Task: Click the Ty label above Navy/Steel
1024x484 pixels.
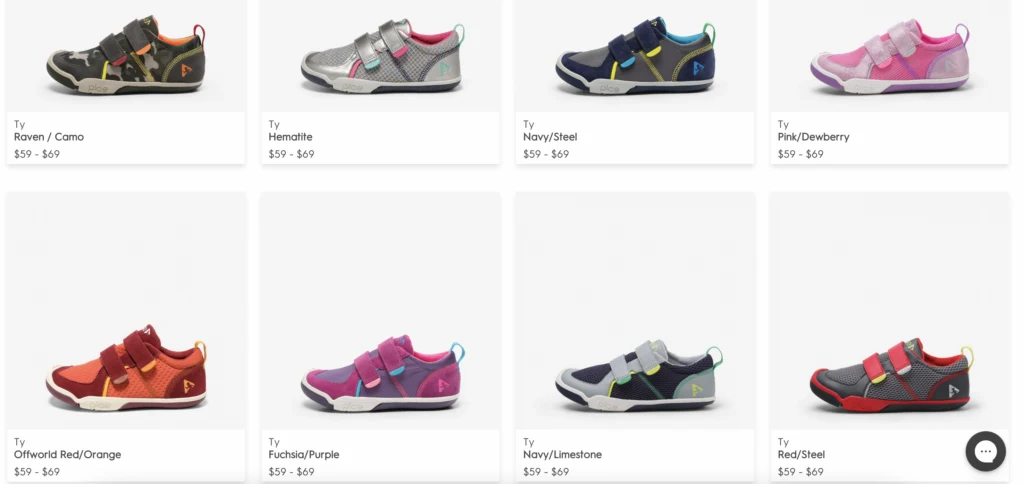Action: [528, 124]
